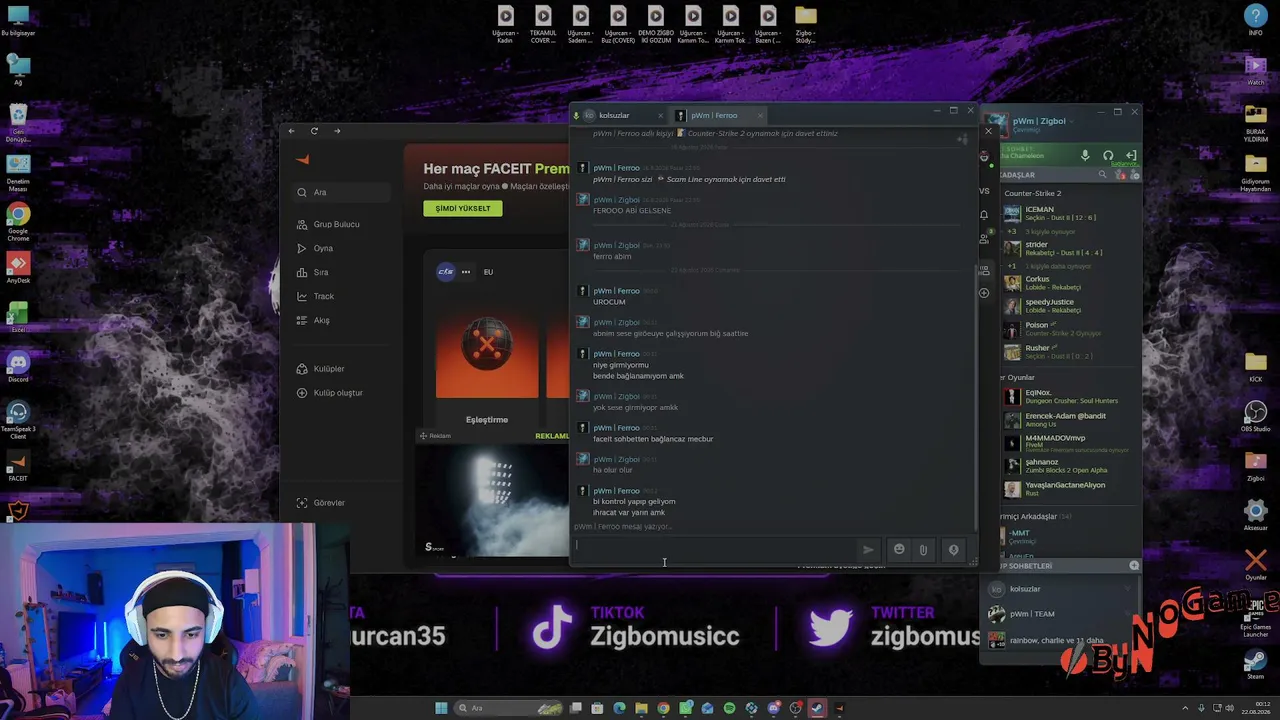Close the kolsuzlar chat tab
This screenshot has height=720, width=1280.
(660, 116)
